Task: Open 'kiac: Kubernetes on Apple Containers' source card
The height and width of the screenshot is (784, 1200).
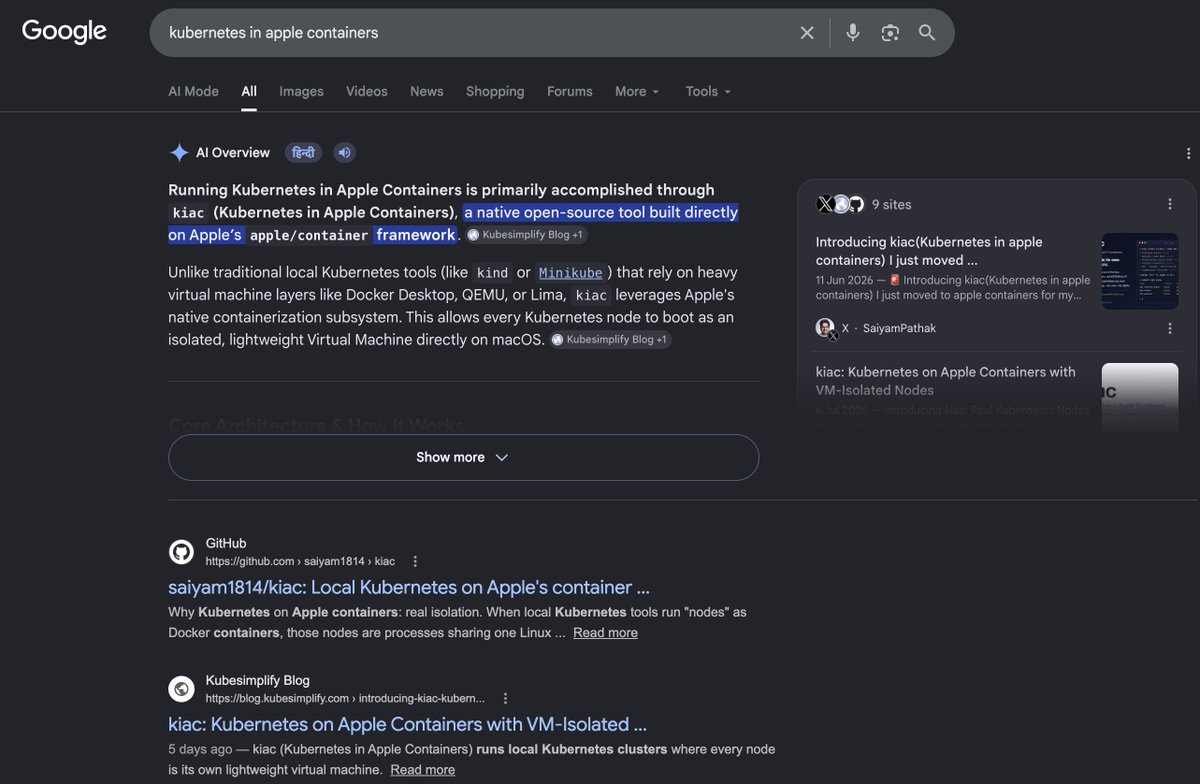Action: 946,381
